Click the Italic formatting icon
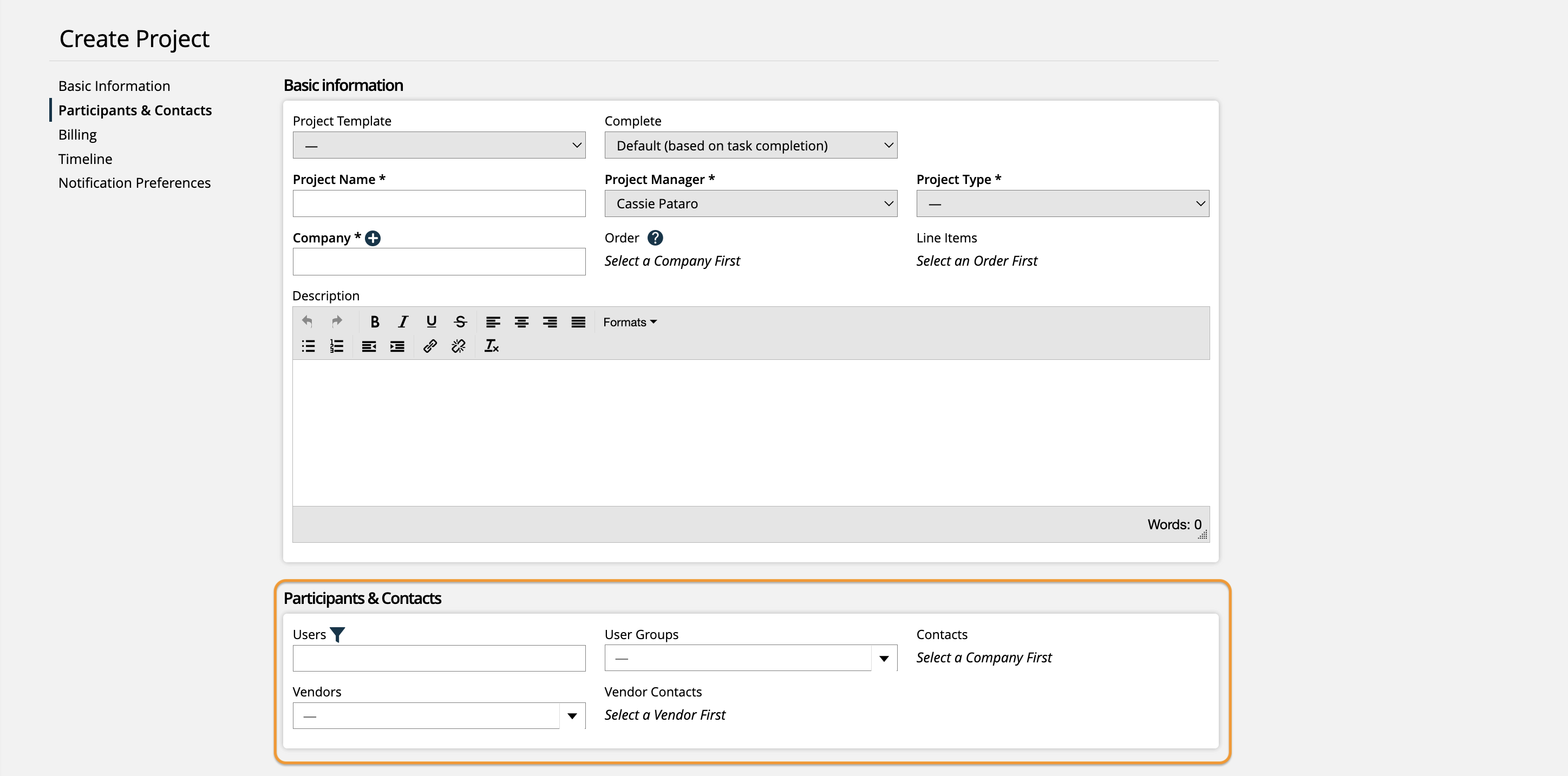The image size is (1568, 776). pyautogui.click(x=402, y=322)
